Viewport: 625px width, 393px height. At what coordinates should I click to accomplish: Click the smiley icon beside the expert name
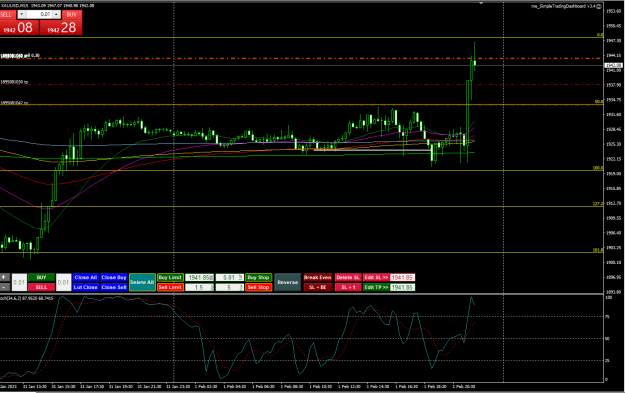click(599, 6)
